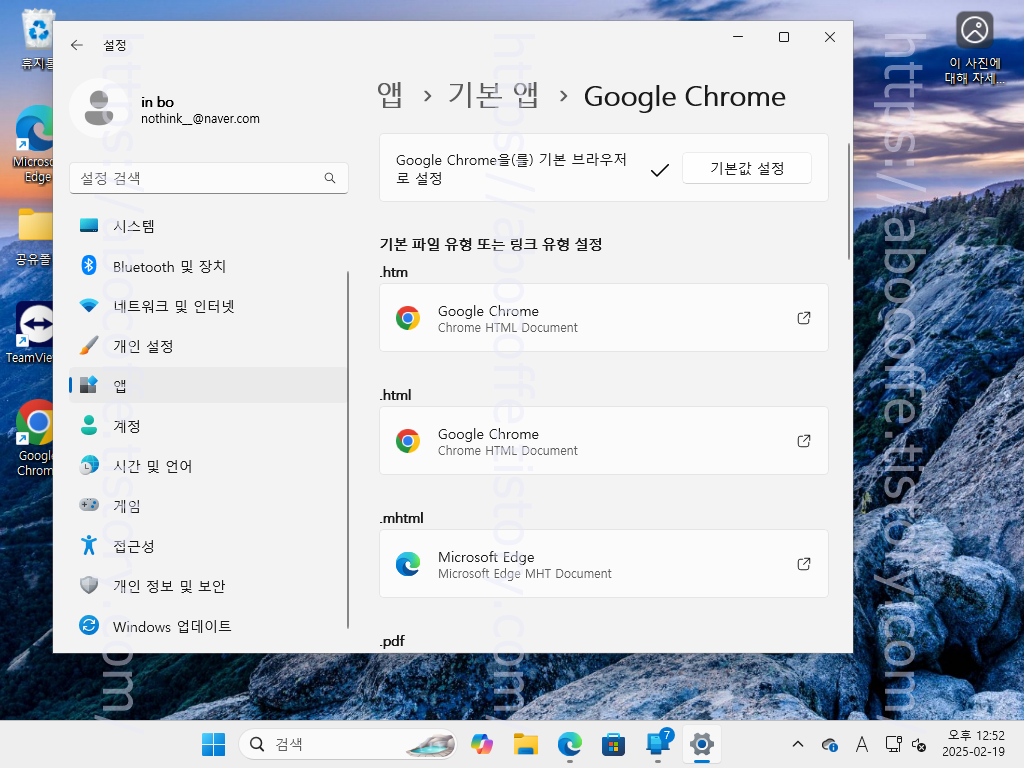Screen dimensions: 1024x768
Task: Click the globe clock 시간 및 언어 icon
Action: pos(89,465)
